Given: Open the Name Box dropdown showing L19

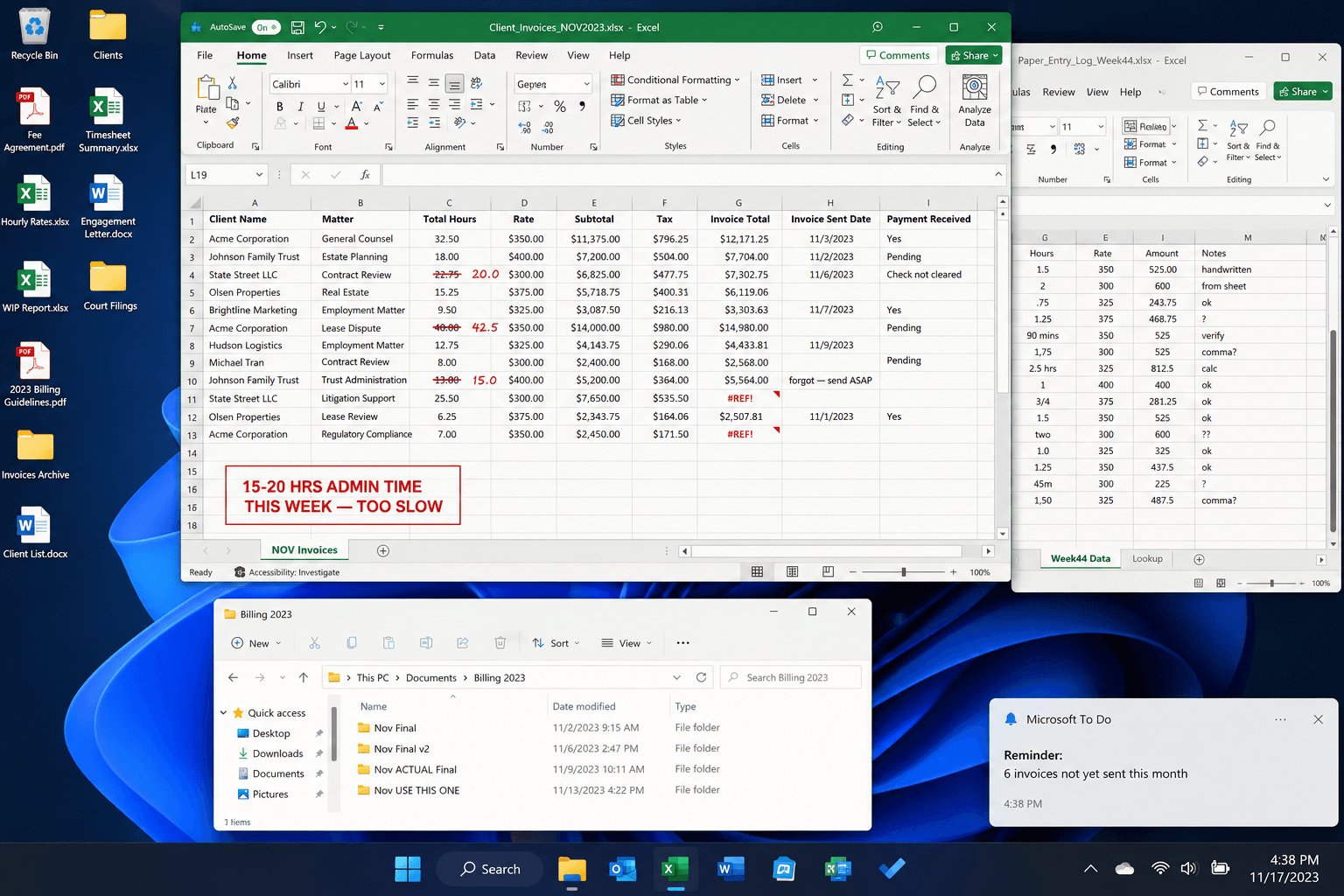Looking at the screenshot, I should click(x=259, y=175).
